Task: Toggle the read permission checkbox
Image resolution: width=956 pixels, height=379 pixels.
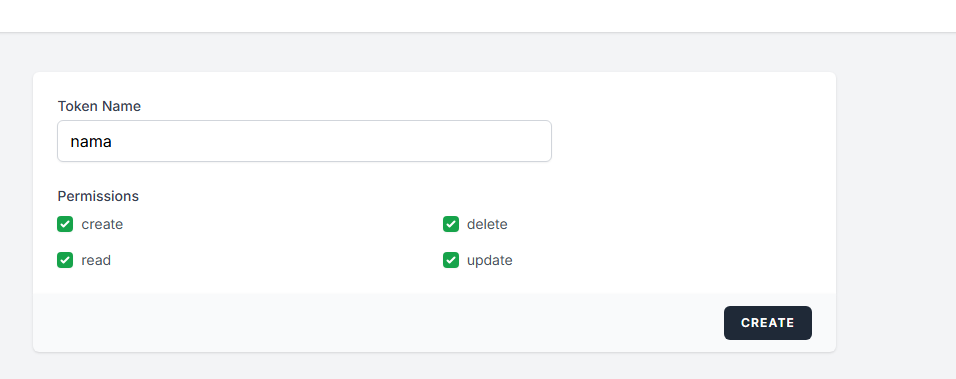Action: 65,260
